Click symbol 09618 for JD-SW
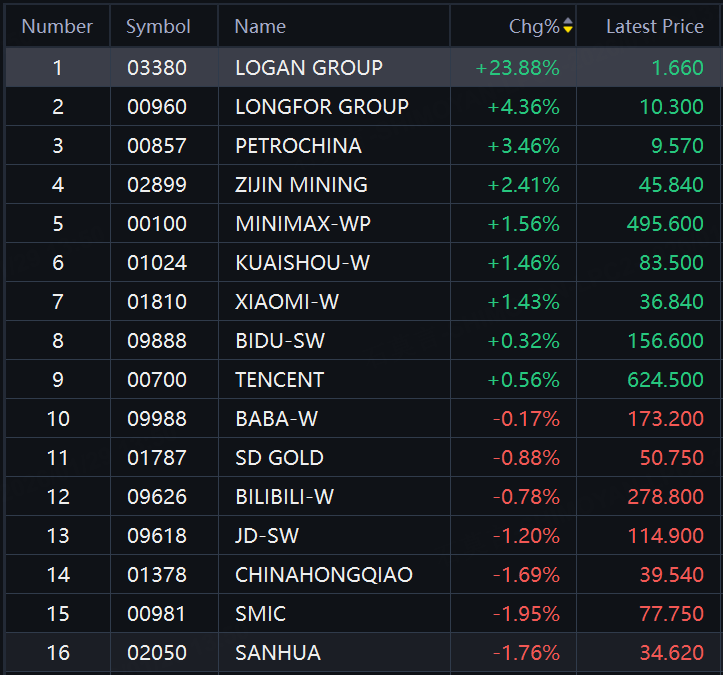 [157, 536]
